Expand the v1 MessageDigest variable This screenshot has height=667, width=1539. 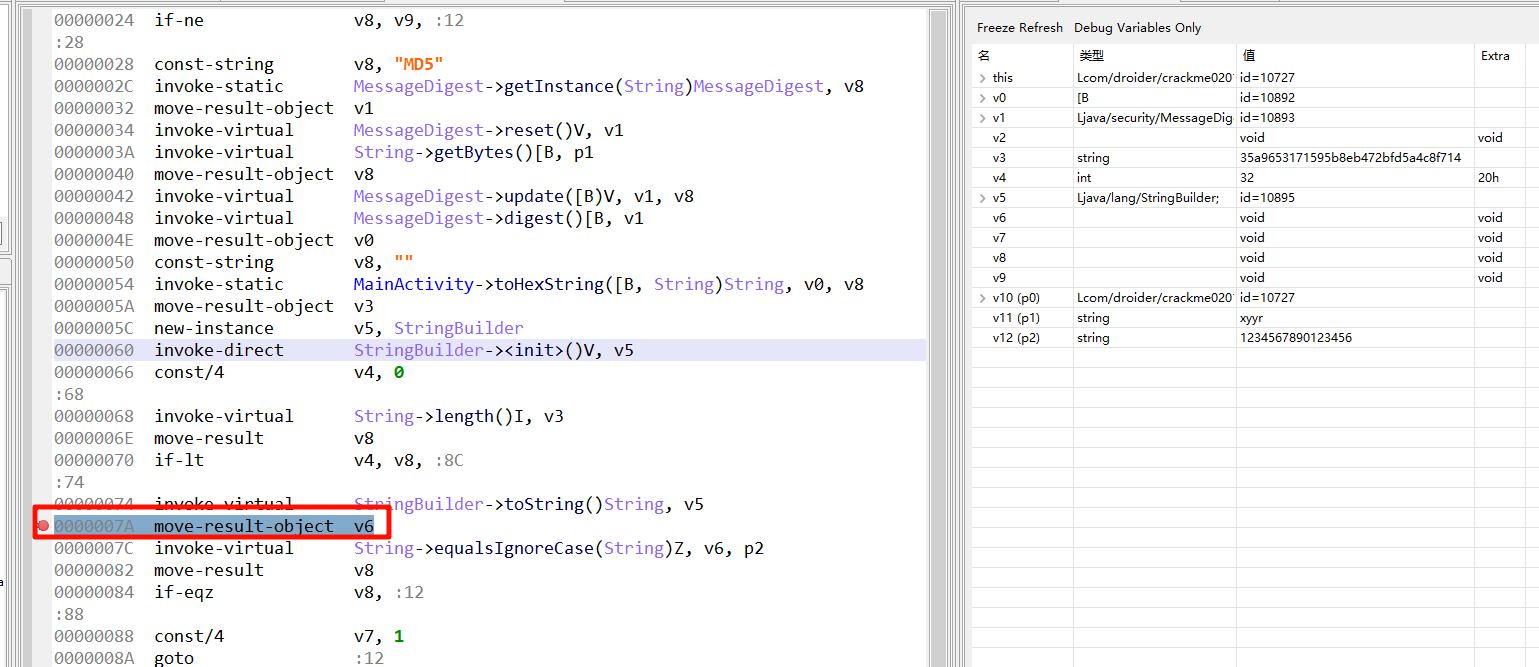982,117
